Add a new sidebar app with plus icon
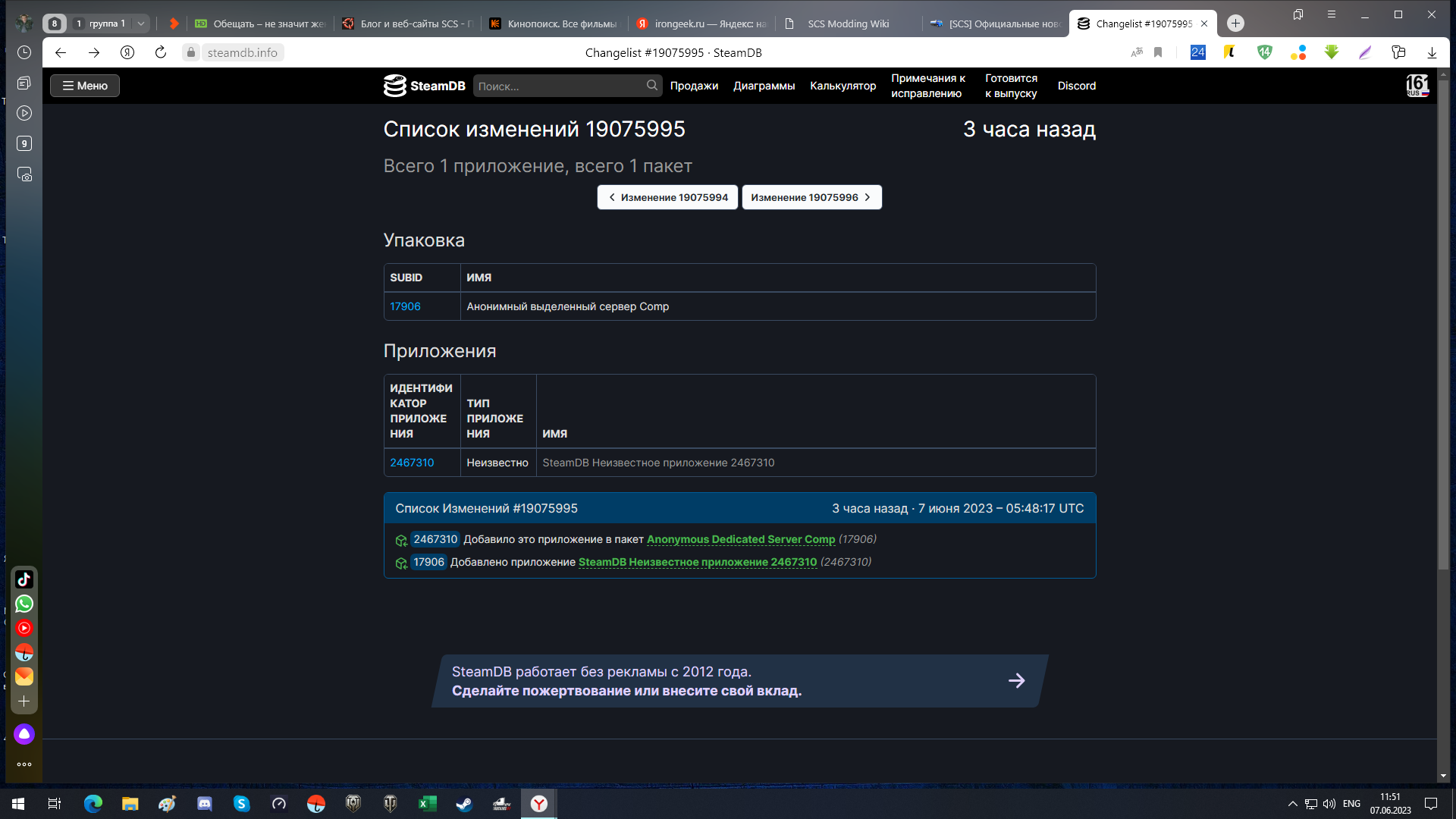1456x819 pixels. (24, 701)
